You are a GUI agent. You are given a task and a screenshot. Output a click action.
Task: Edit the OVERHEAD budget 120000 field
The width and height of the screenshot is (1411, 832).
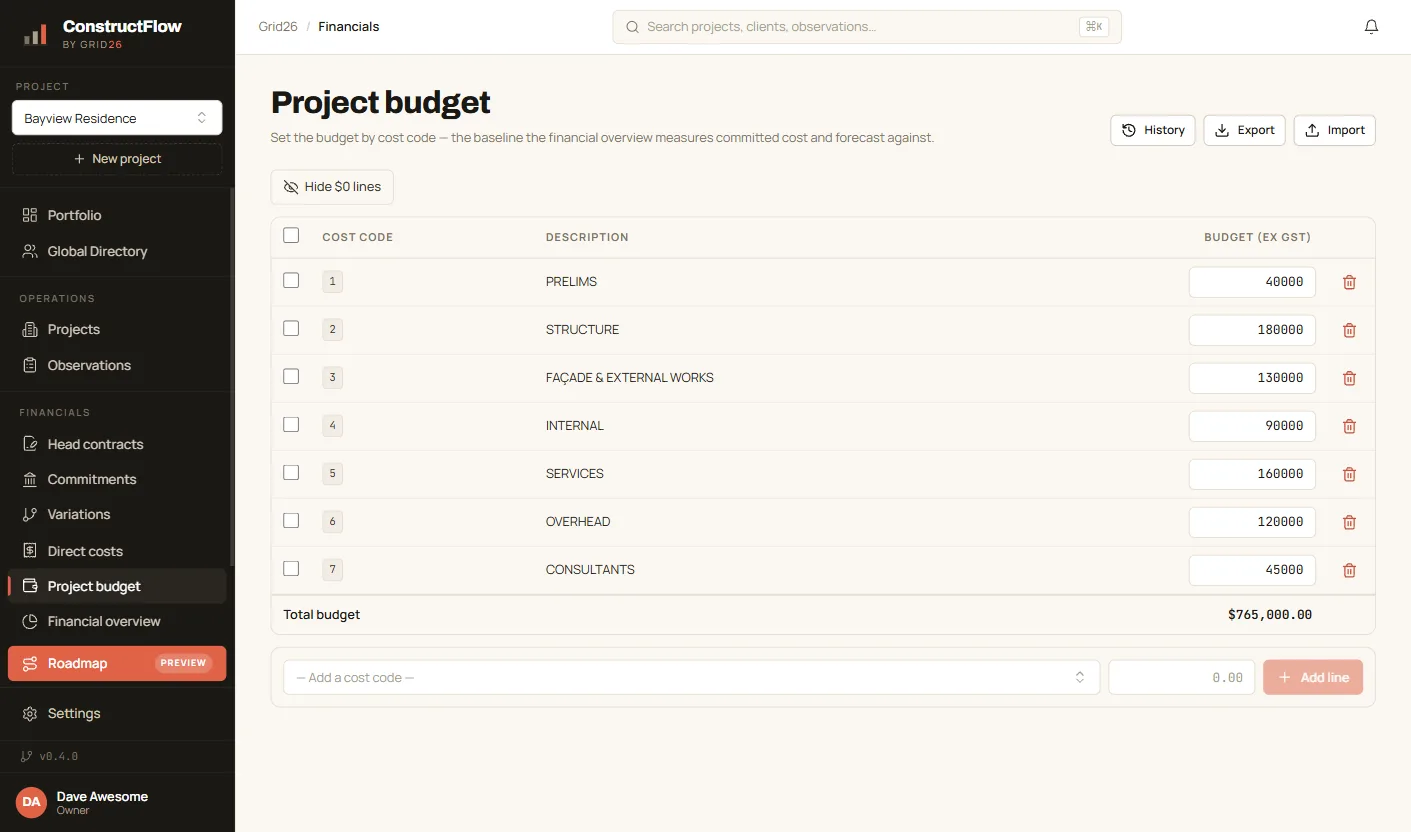[x=1252, y=522]
